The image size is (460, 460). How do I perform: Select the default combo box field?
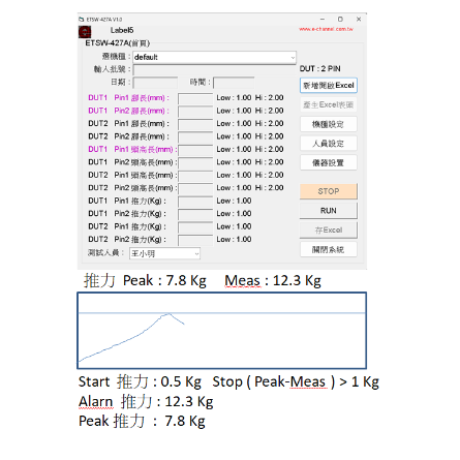(214, 57)
